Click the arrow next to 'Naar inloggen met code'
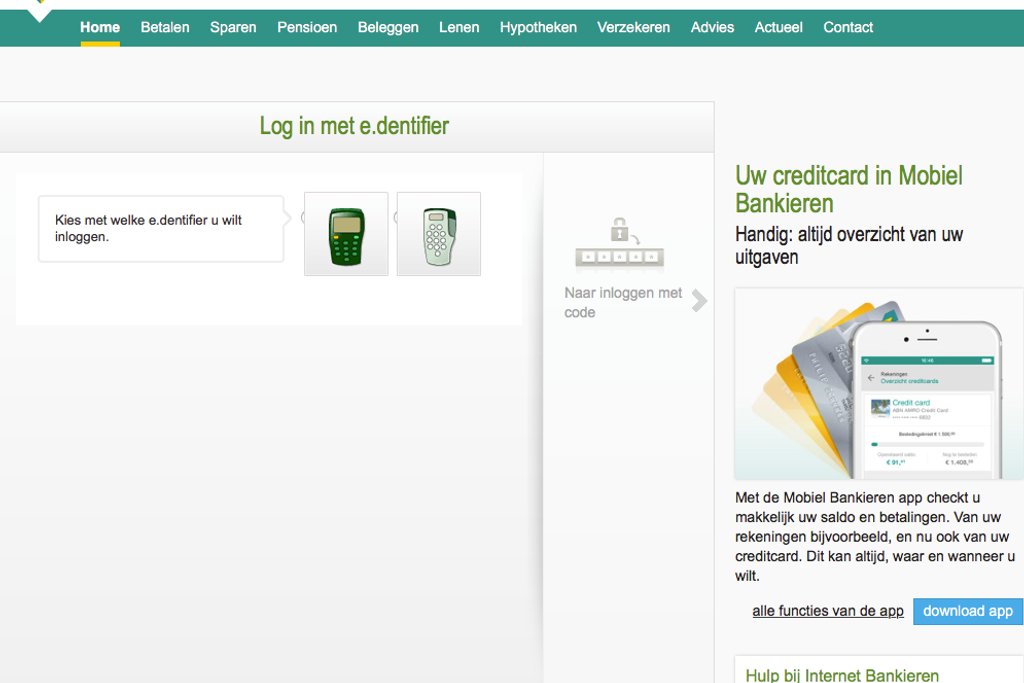The image size is (1024, 683). click(699, 301)
